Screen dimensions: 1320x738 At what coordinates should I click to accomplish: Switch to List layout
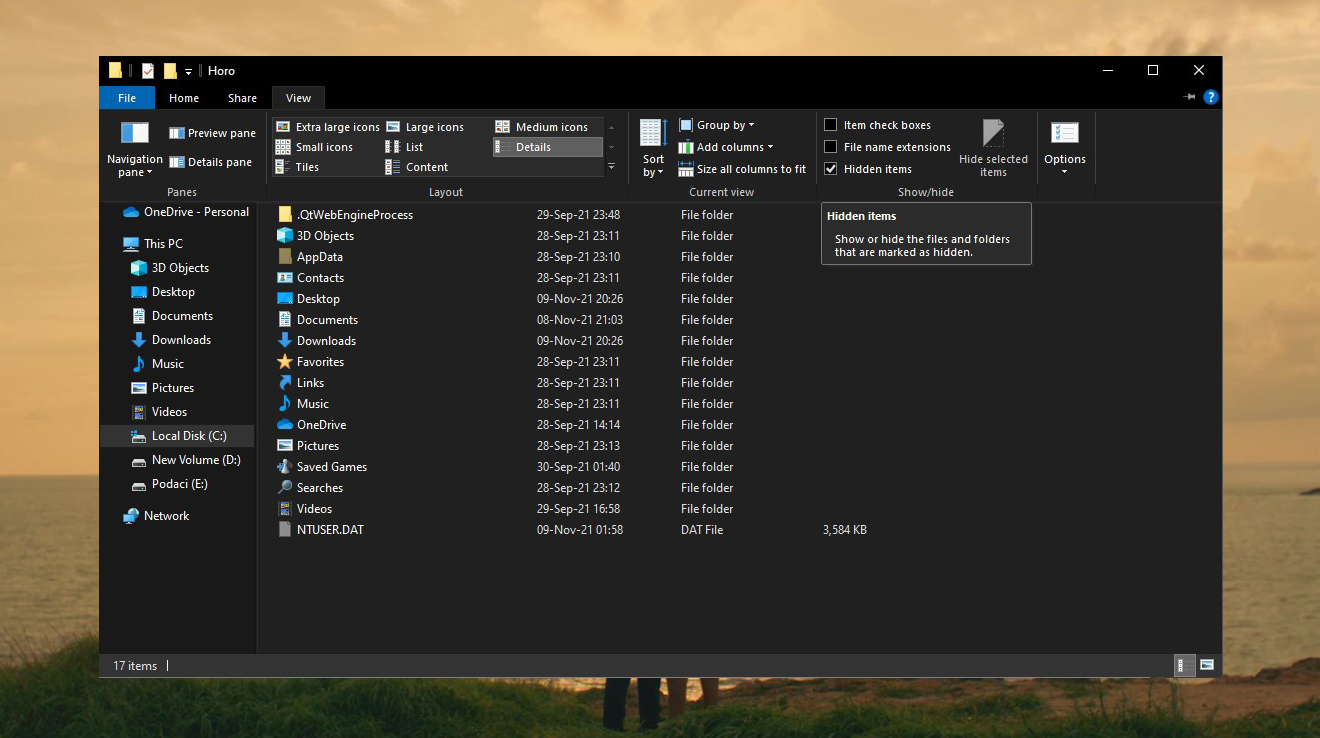(x=414, y=146)
